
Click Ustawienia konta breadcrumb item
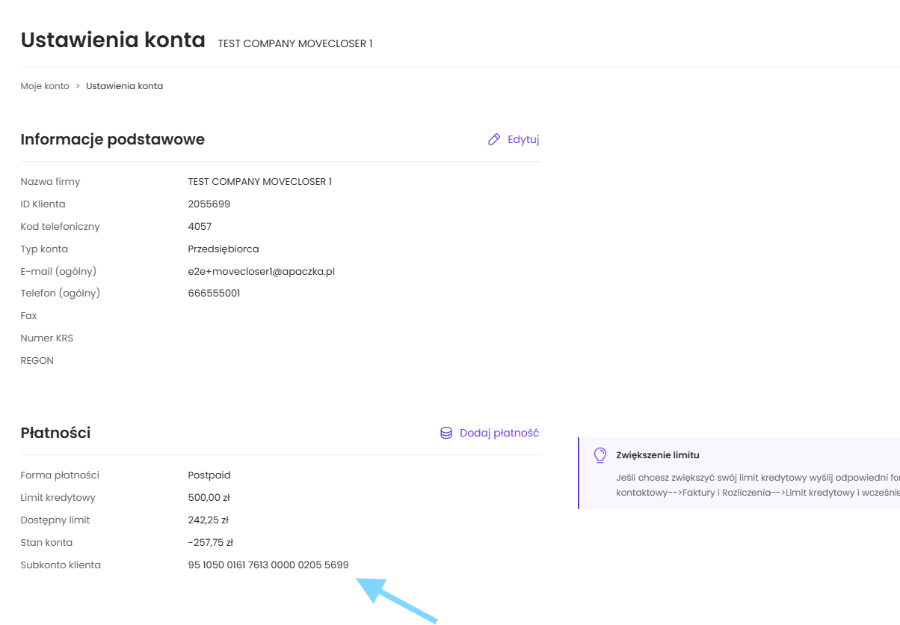pos(124,86)
